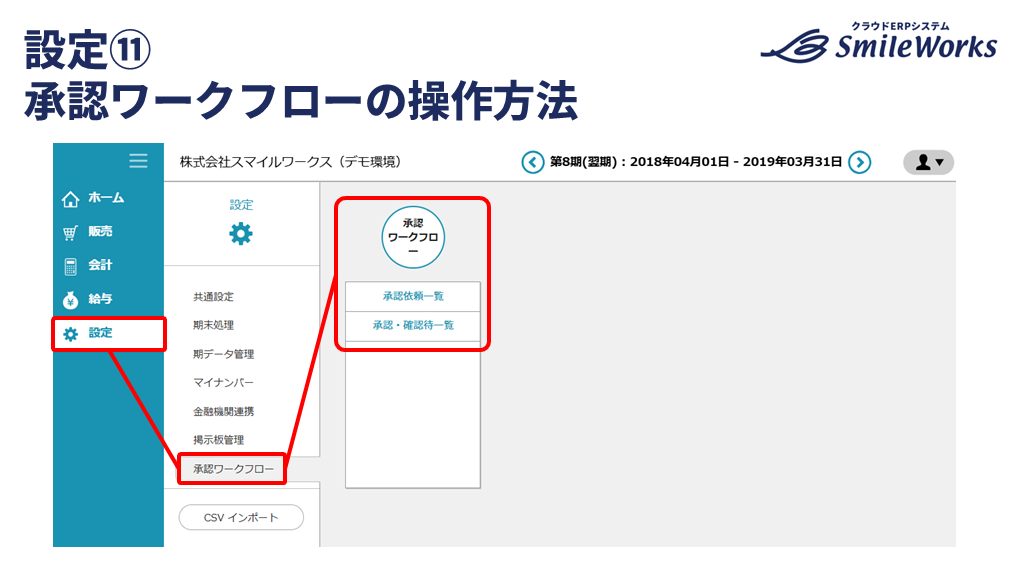Collapse sidebar with hamburger menu icon

(138, 161)
